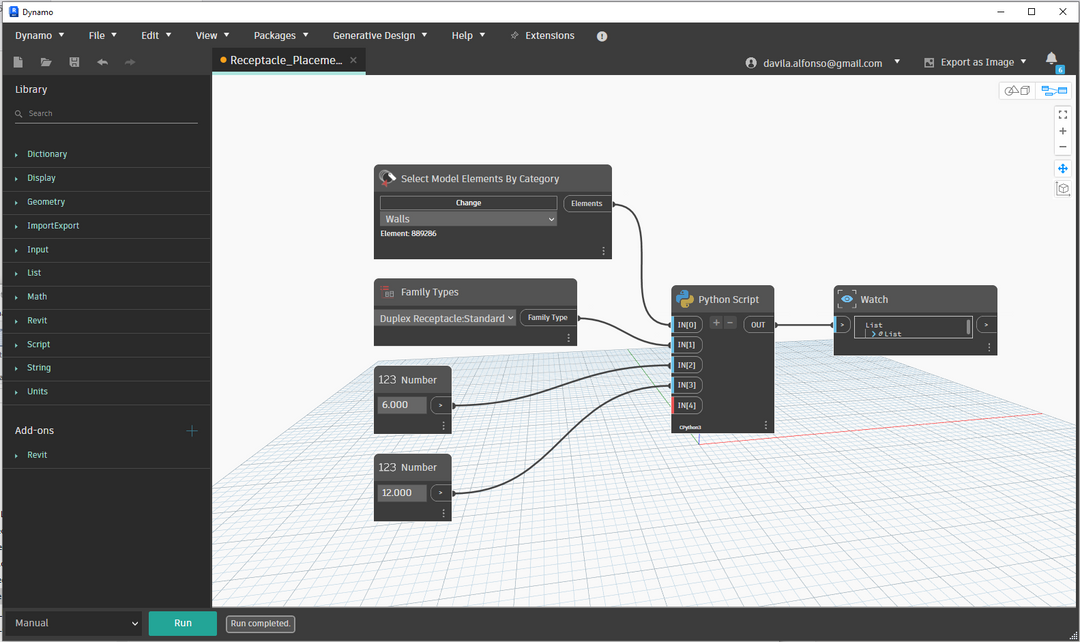Image resolution: width=1080 pixels, height=642 pixels.
Task: Click the Save disk icon
Action: tap(74, 62)
